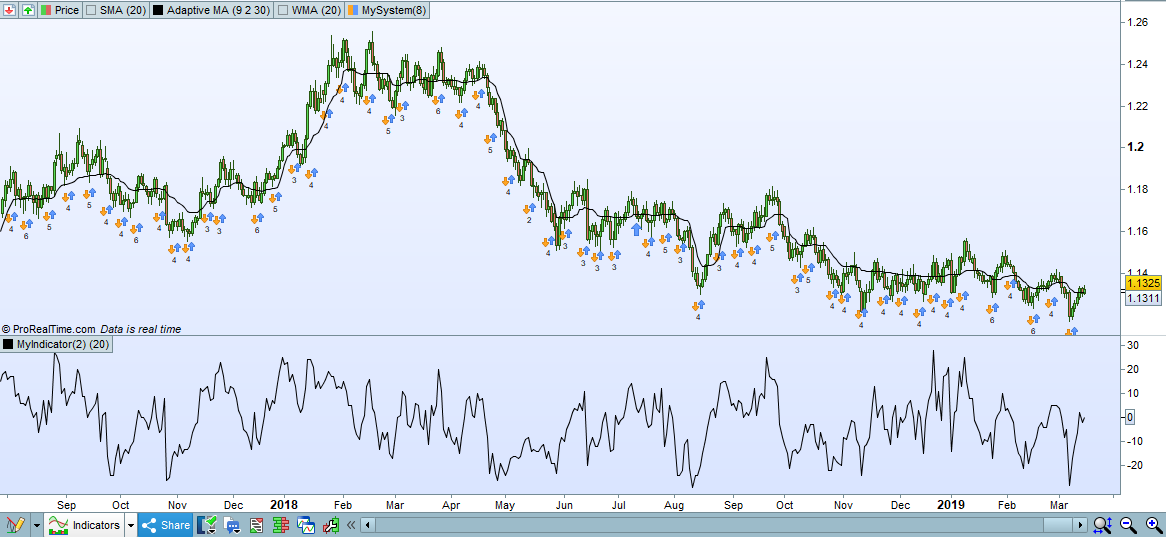Image resolution: width=1166 pixels, height=537 pixels.
Task: Click the auto-fit zoom magnifier icon
Action: 1102,525
